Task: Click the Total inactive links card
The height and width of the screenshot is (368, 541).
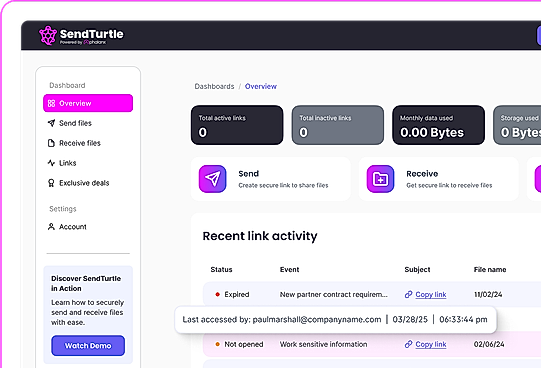Action: pyautogui.click(x=338, y=125)
